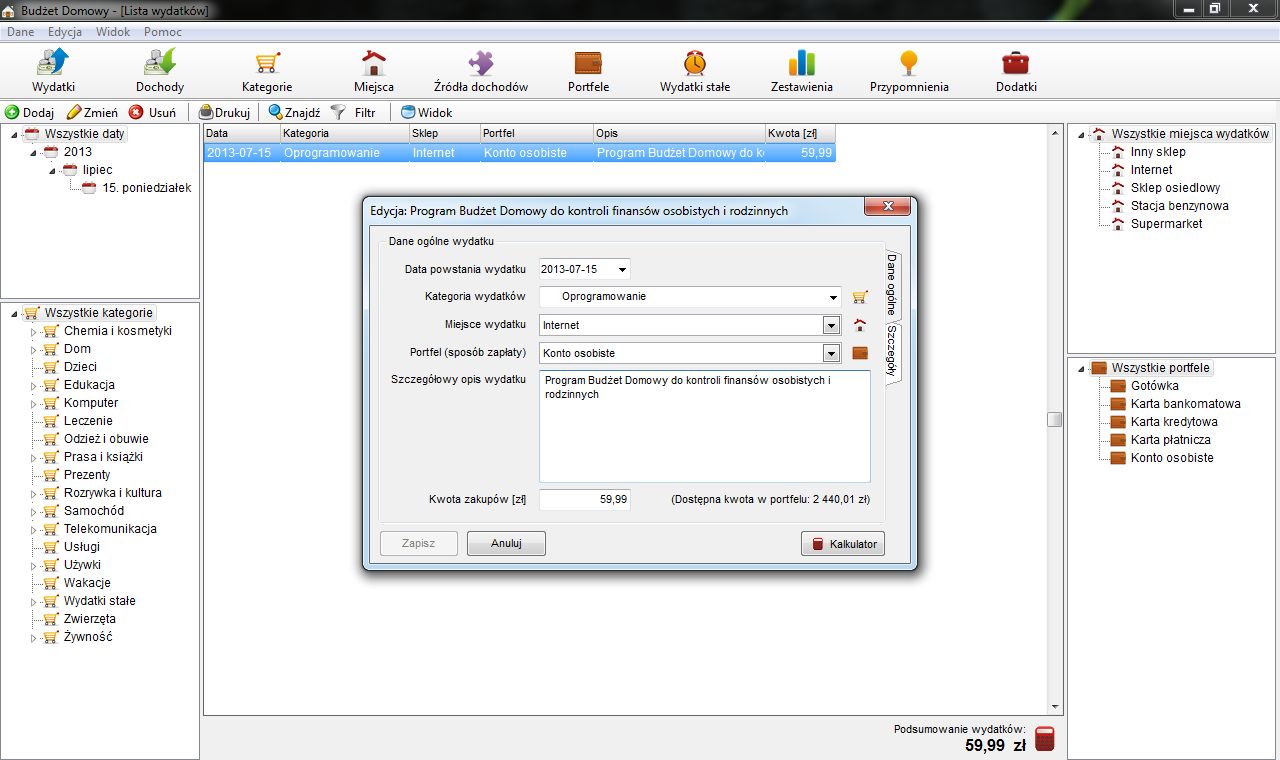Open the Portfel payment method dropdown
This screenshot has height=760, width=1280.
coord(830,353)
